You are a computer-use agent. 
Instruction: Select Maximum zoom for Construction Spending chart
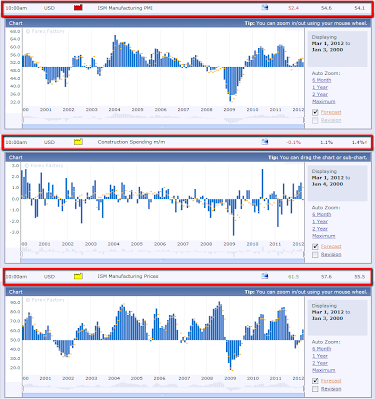(324, 236)
